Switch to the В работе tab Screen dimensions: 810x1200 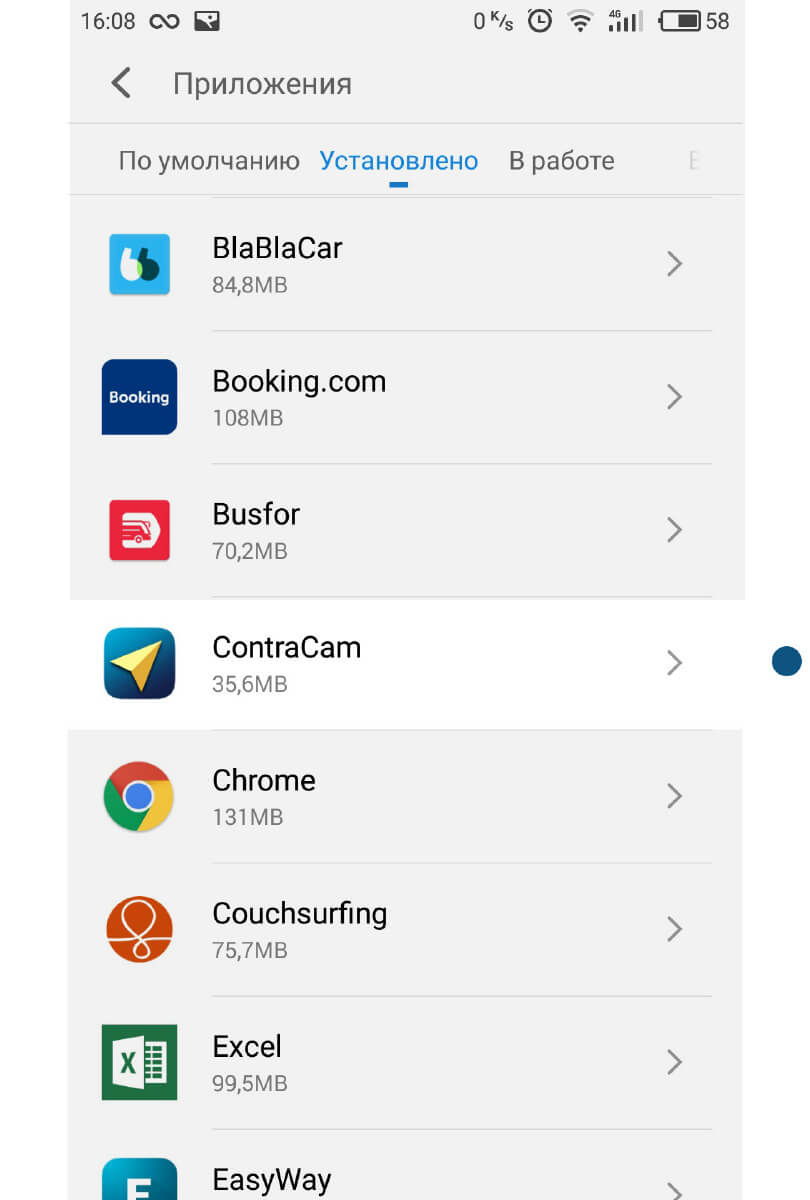pyautogui.click(x=562, y=161)
